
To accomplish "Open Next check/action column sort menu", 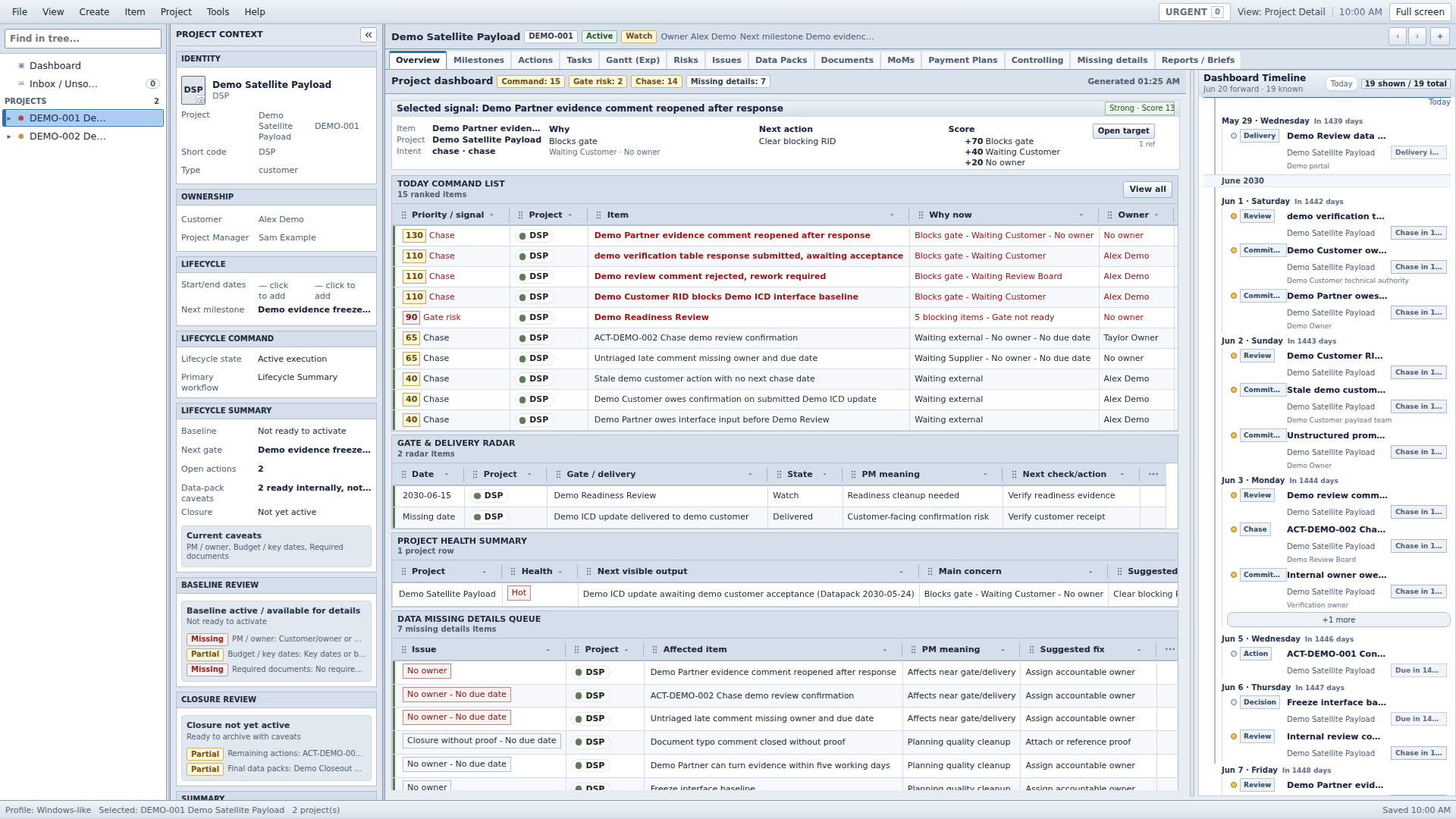I will [1122, 475].
